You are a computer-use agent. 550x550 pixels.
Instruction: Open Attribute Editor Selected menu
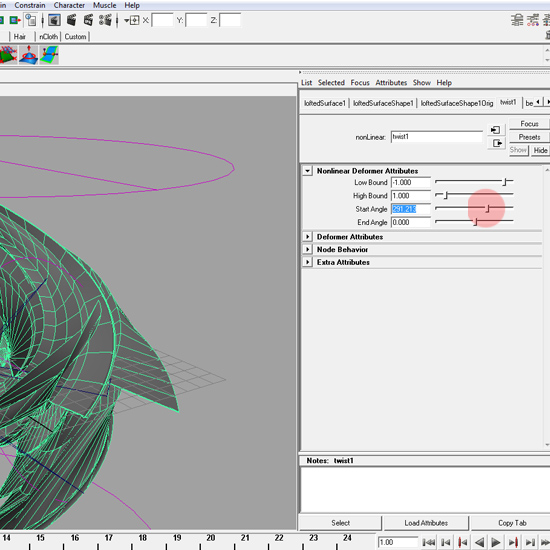[x=331, y=83]
